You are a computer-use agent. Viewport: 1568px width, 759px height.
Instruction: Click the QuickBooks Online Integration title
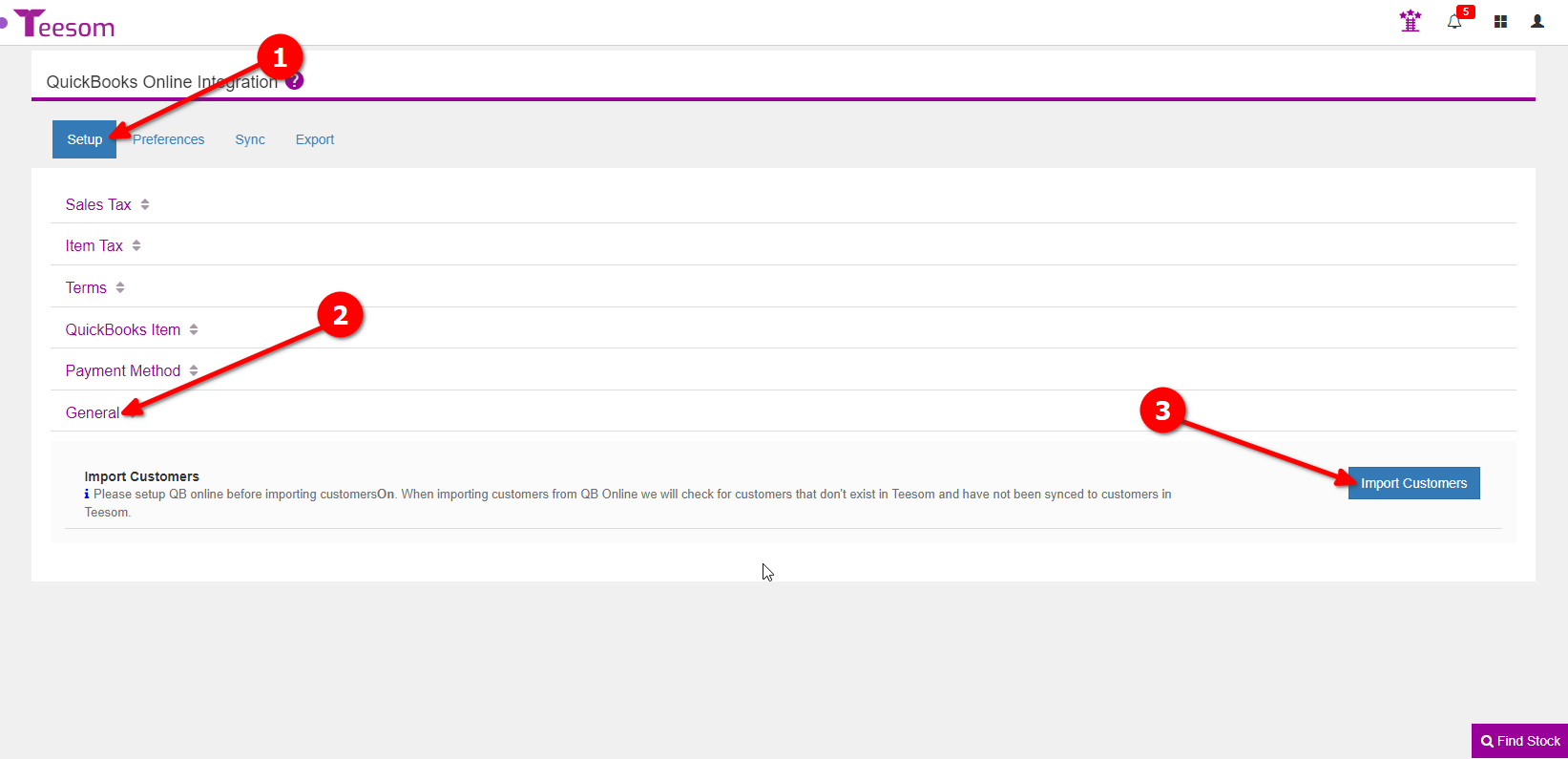click(162, 82)
